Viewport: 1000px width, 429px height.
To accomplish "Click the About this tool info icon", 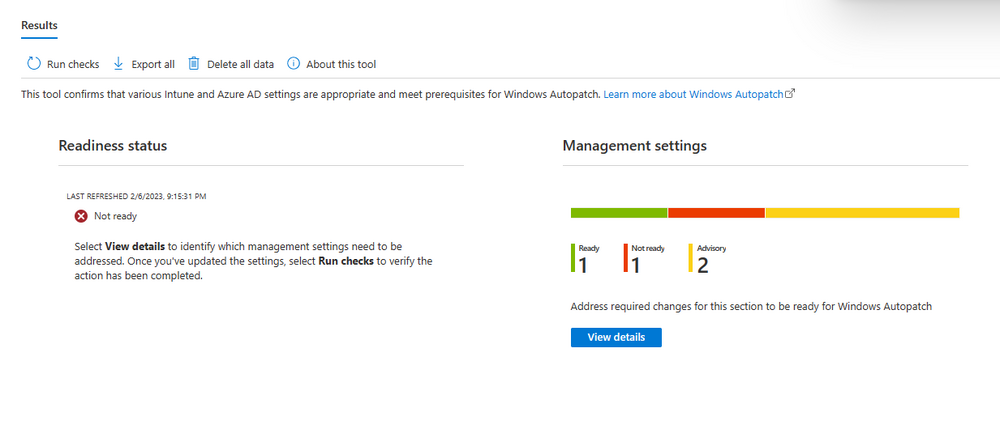I will click(x=293, y=64).
